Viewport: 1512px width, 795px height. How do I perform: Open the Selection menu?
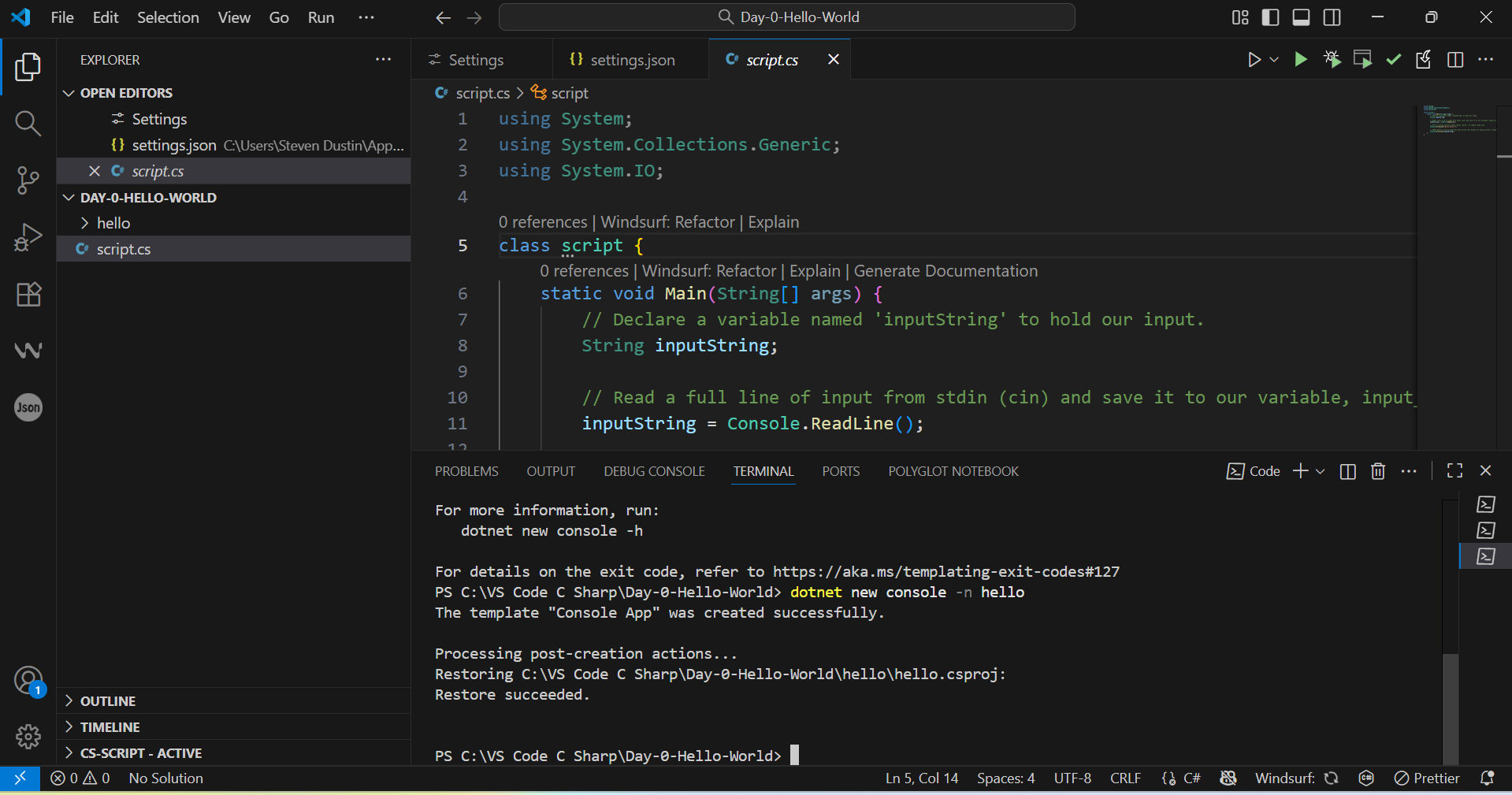[x=168, y=17]
